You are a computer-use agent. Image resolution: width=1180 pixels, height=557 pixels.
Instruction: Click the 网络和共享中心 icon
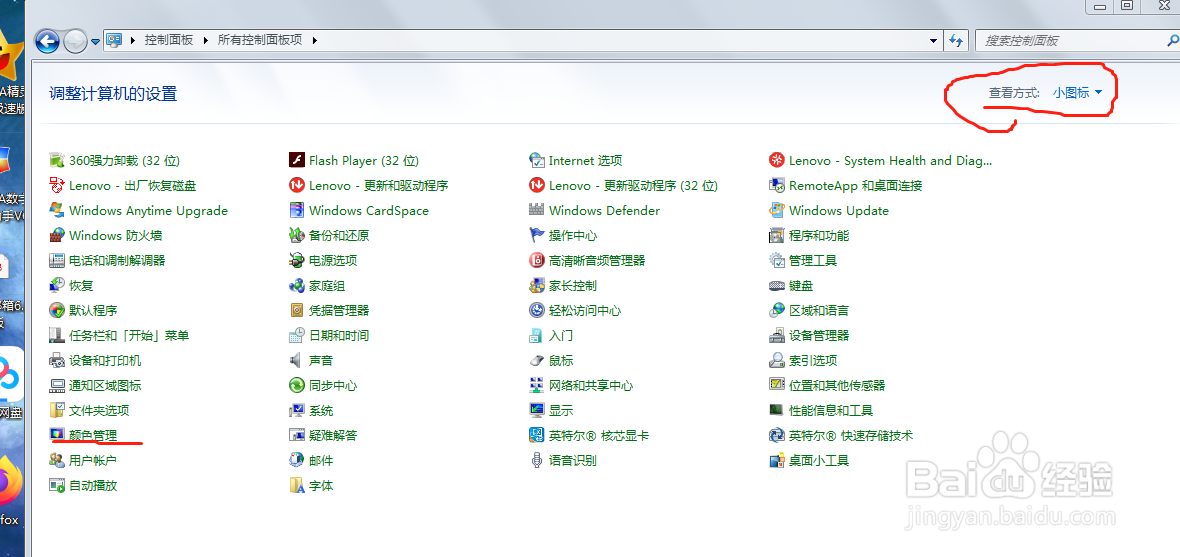coord(537,385)
